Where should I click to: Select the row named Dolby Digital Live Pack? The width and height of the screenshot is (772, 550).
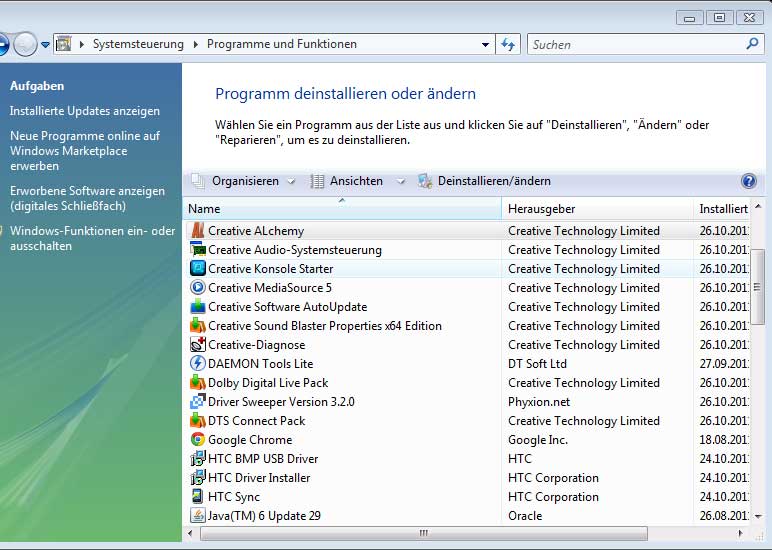pos(467,383)
